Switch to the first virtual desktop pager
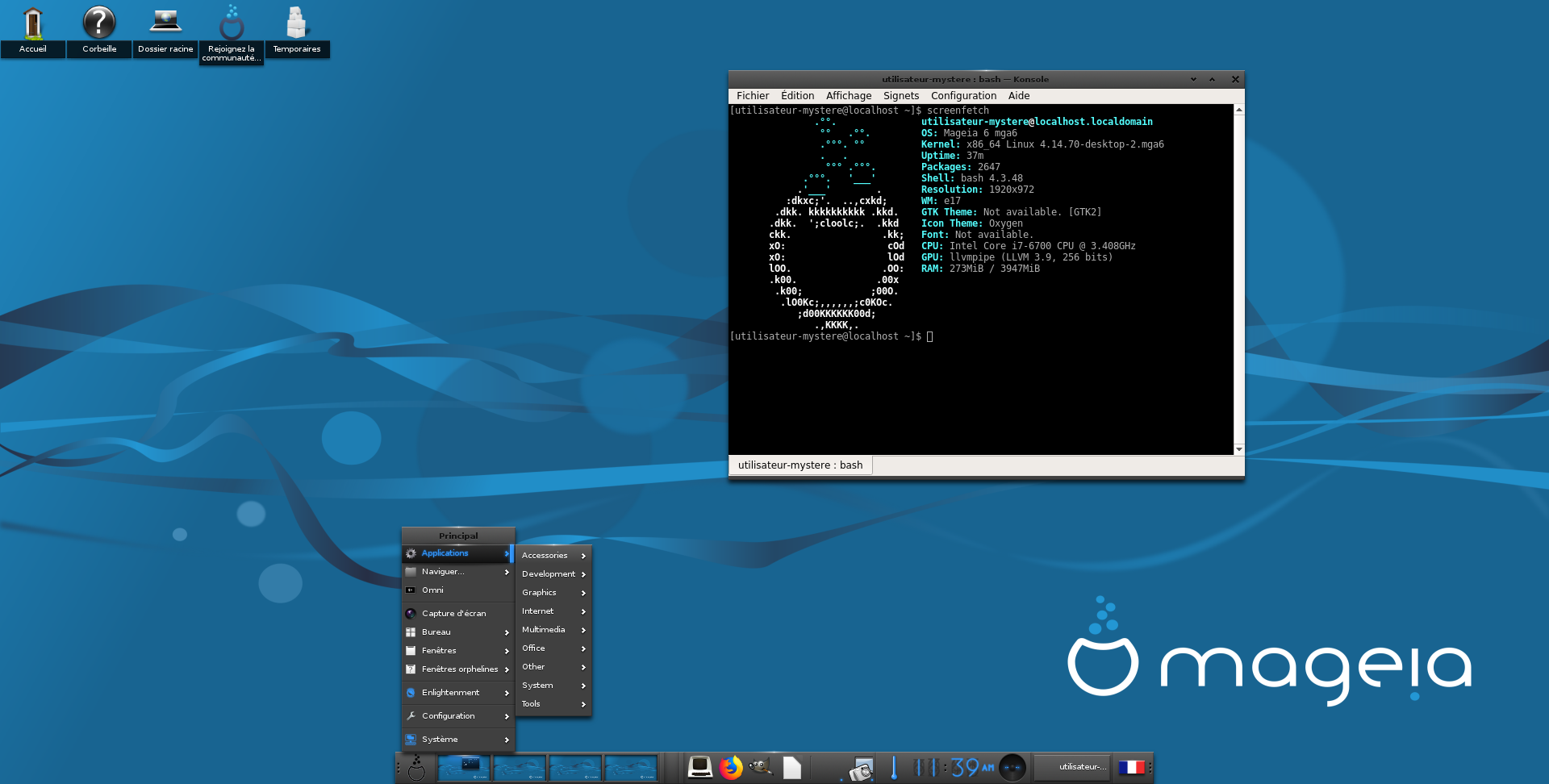The height and width of the screenshot is (784, 1549). 464,767
